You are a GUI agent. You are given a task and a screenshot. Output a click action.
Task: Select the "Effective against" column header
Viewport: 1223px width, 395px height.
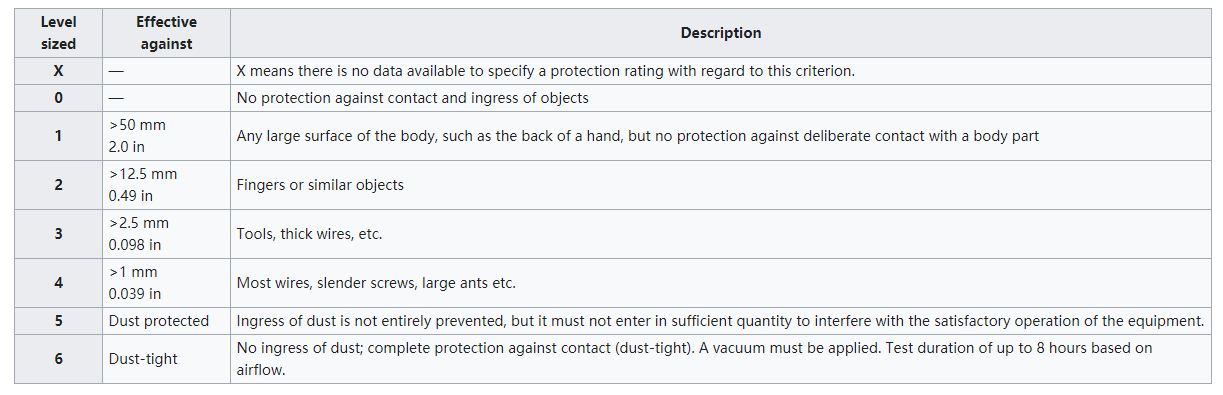[x=166, y=33]
